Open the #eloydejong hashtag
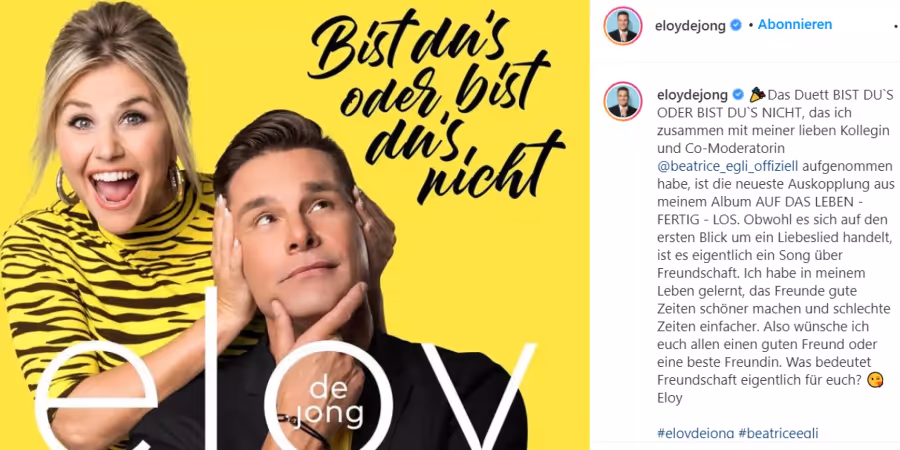The height and width of the screenshot is (450, 900). 695,433
